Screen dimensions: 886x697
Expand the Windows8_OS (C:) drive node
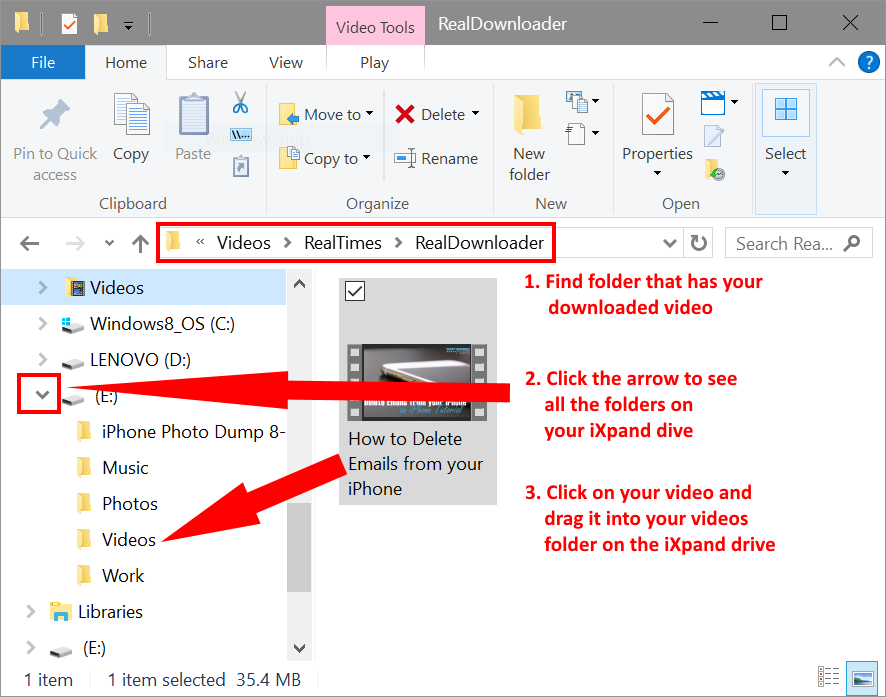click(42, 324)
